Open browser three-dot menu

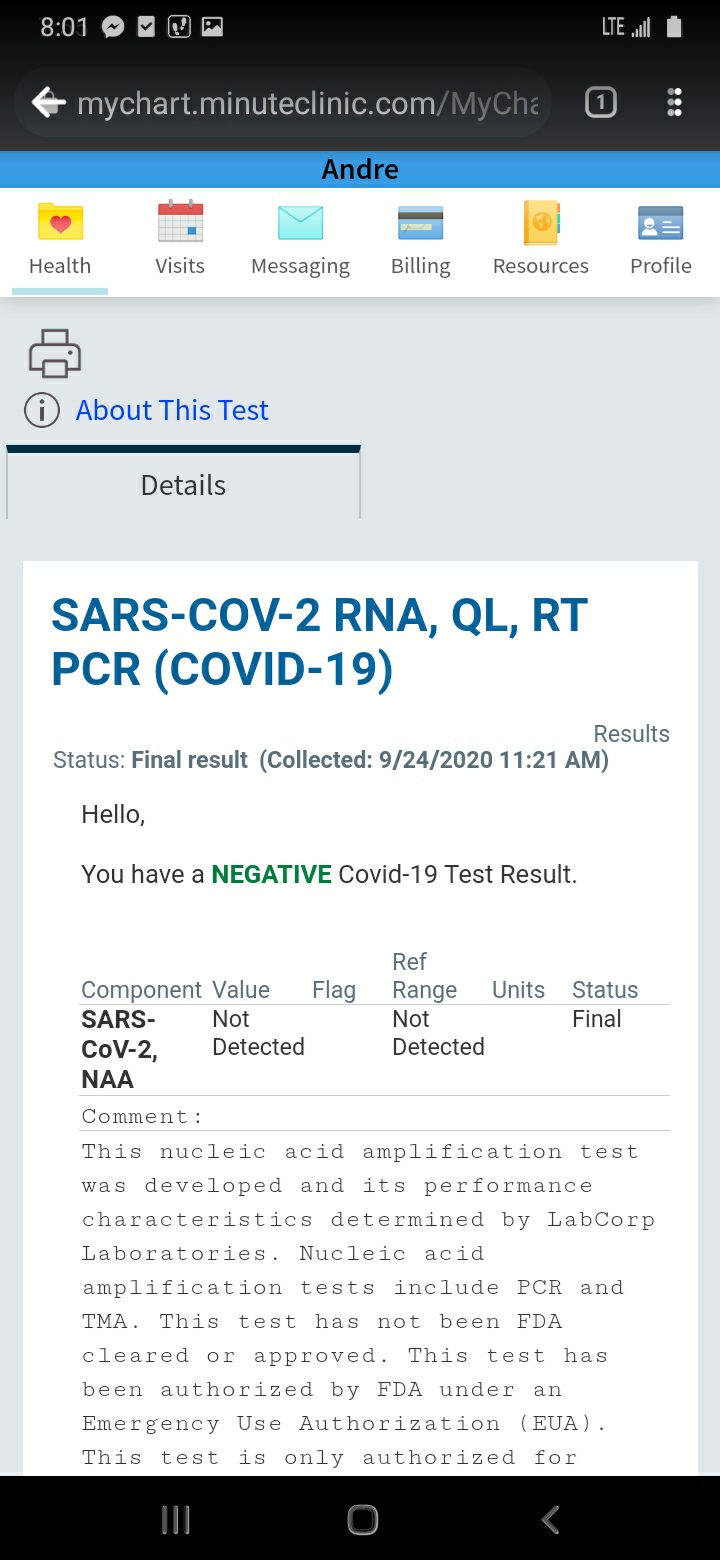(x=674, y=102)
